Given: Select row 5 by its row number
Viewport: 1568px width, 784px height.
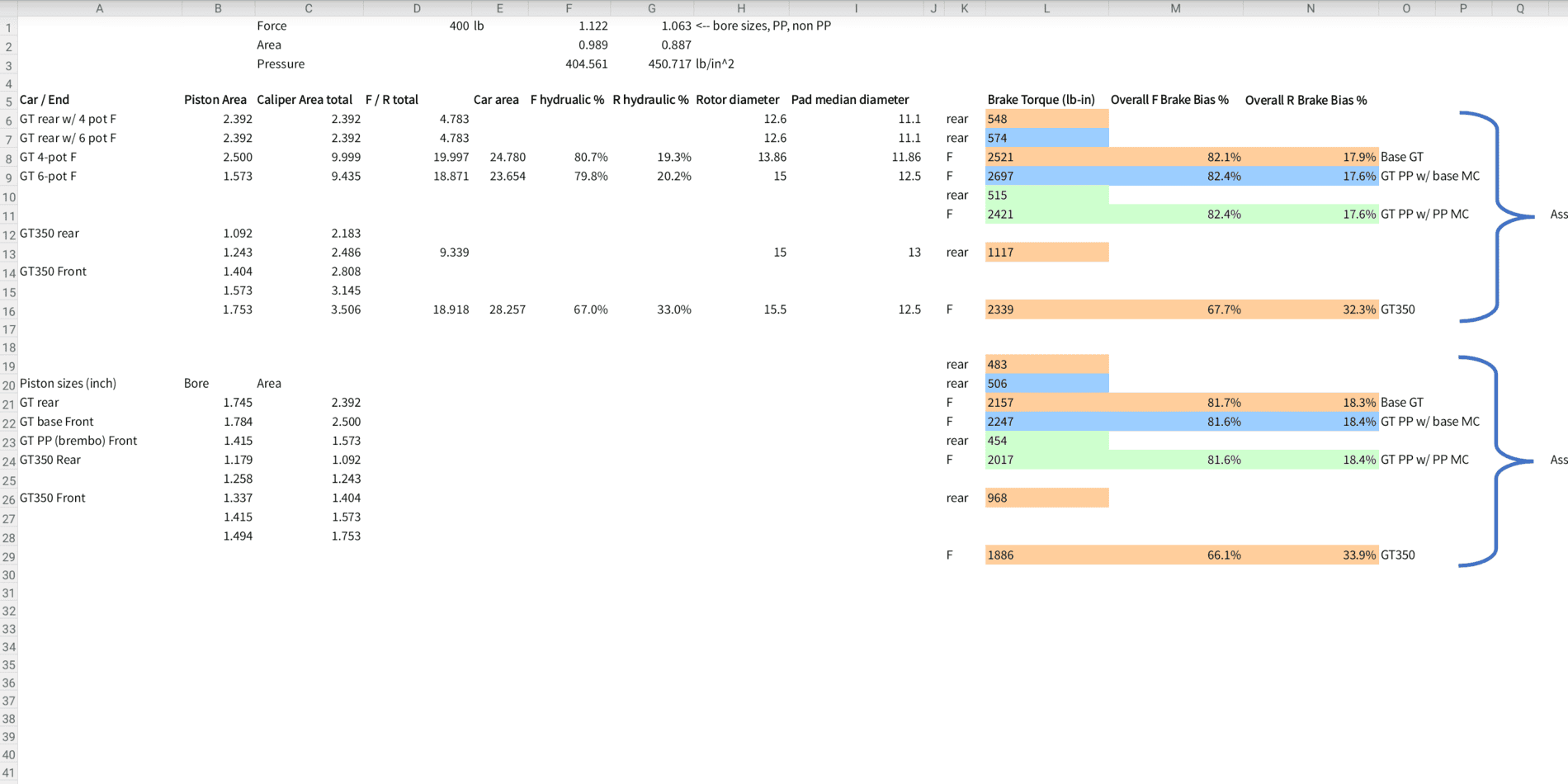Looking at the screenshot, I should click(8, 102).
